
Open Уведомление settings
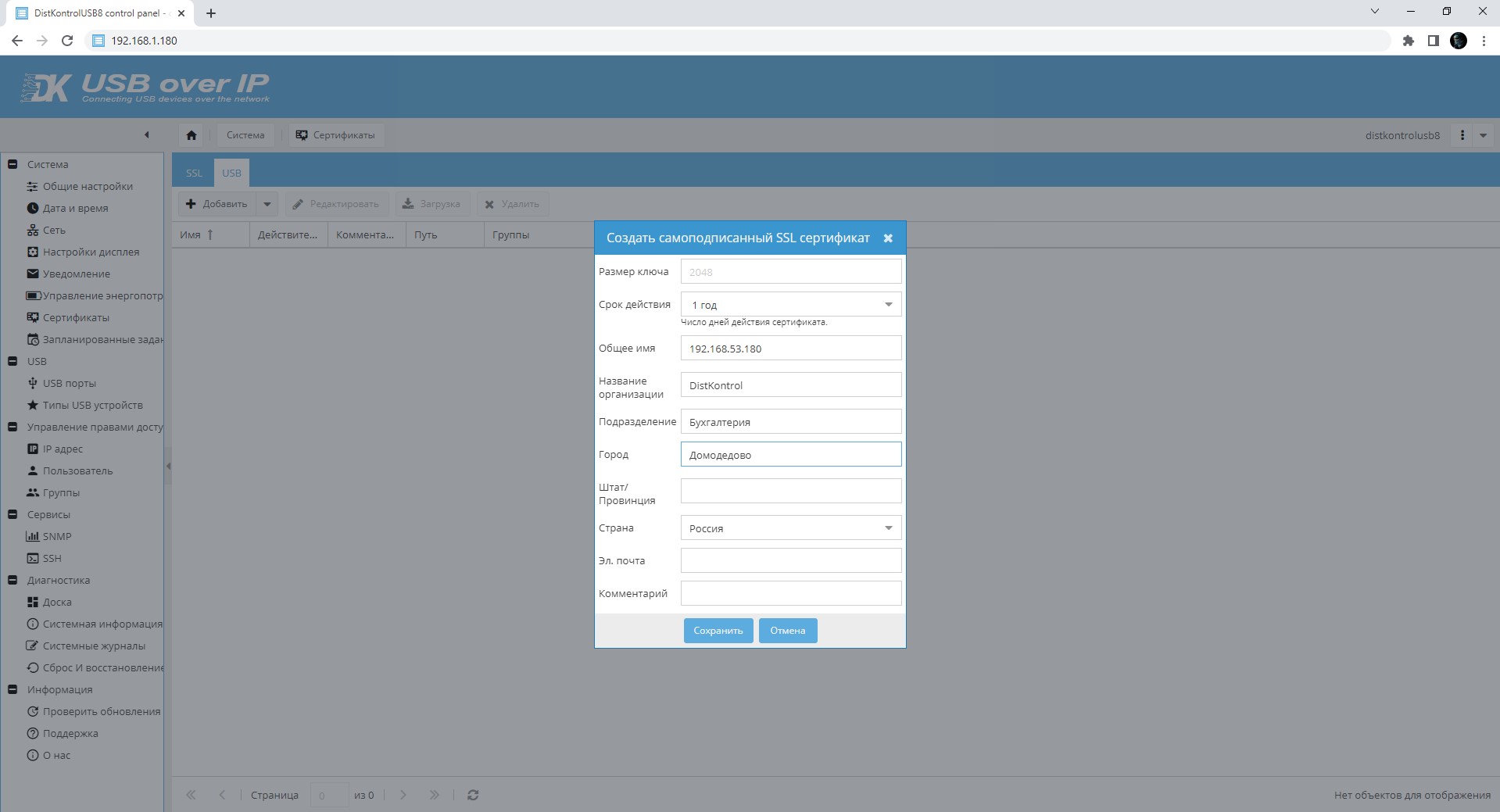click(76, 274)
